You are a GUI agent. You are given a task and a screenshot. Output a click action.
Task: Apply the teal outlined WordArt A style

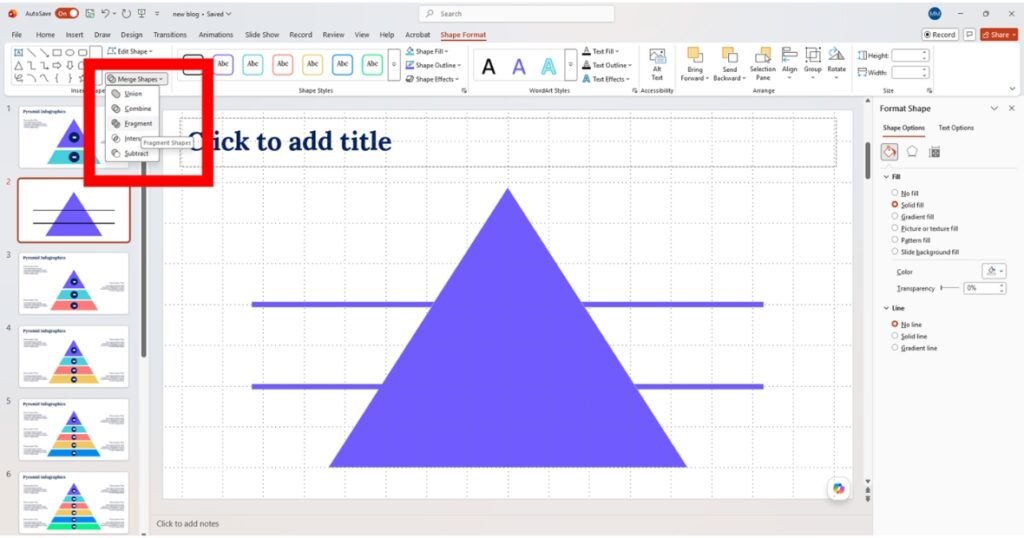[549, 66]
